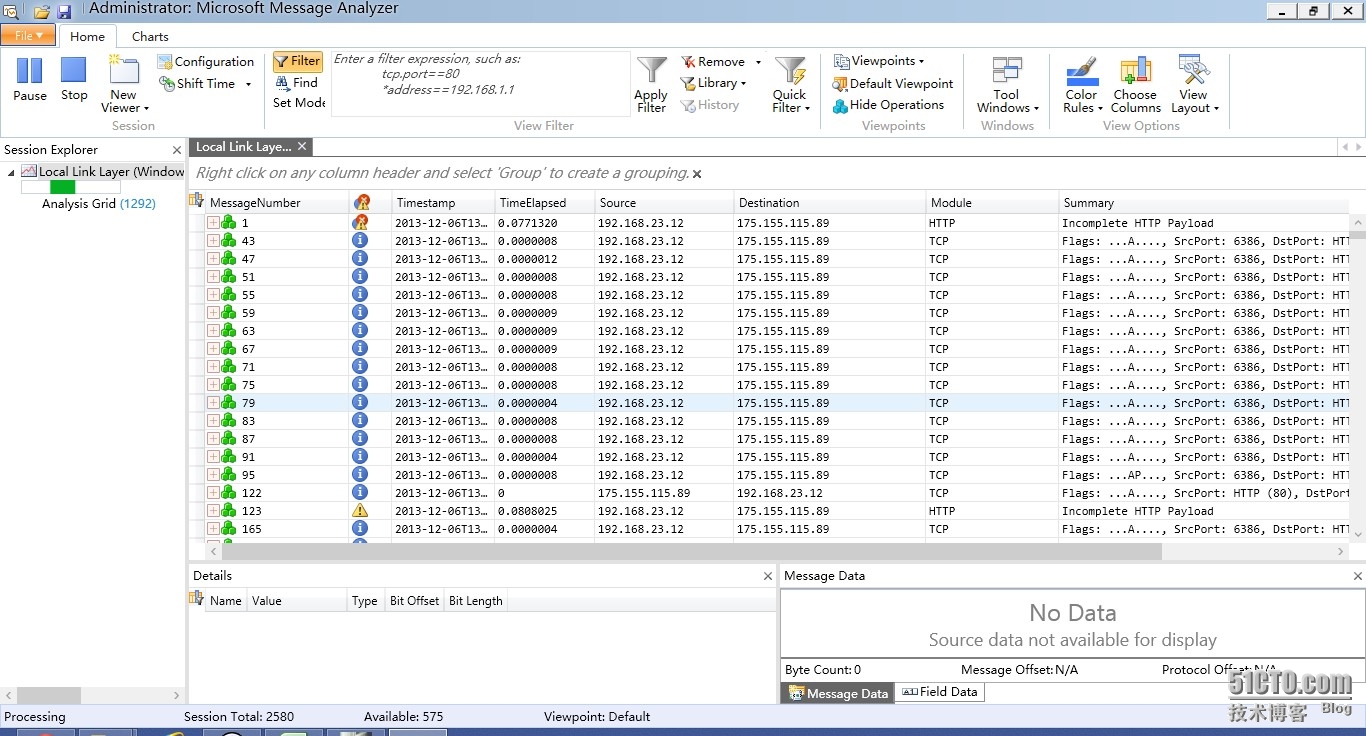Click the info icon on message 95
This screenshot has height=736, width=1366.
(x=360, y=475)
